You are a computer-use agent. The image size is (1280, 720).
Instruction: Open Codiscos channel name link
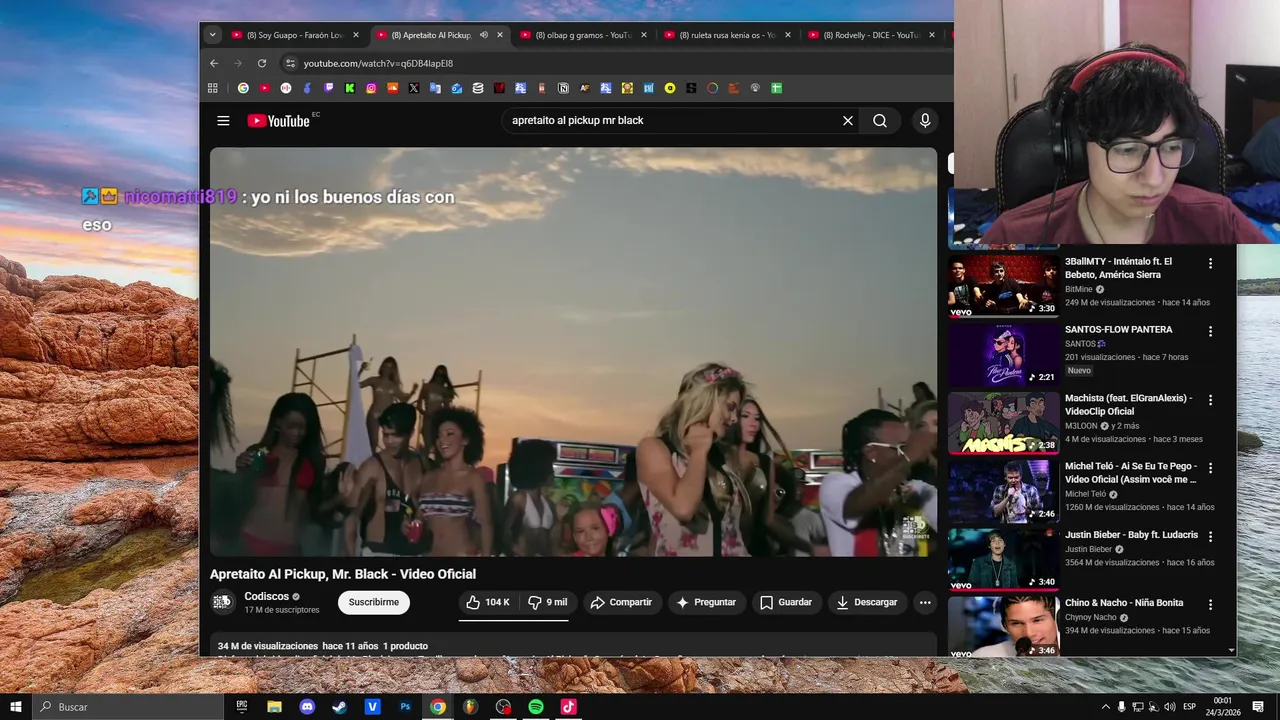click(267, 596)
